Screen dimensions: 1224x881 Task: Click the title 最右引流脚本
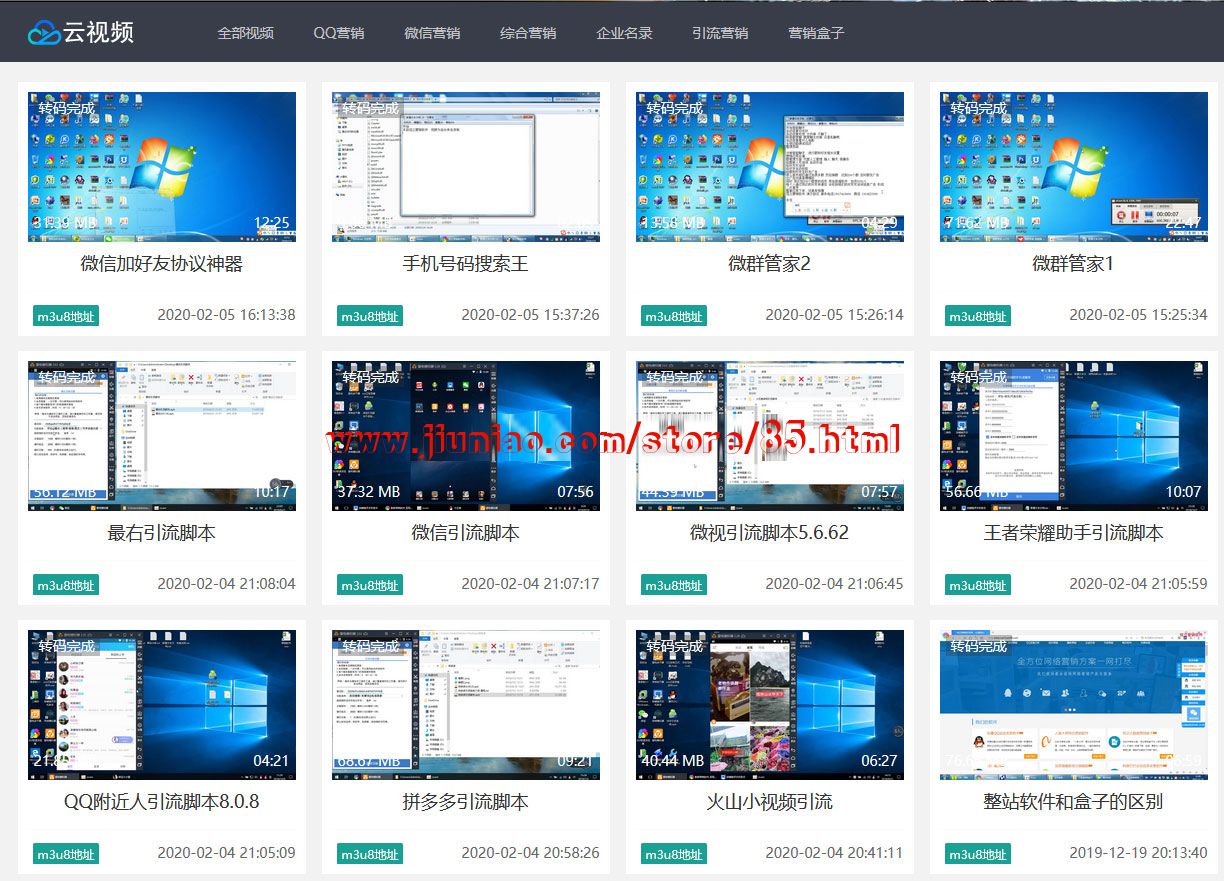pyautogui.click(x=162, y=533)
